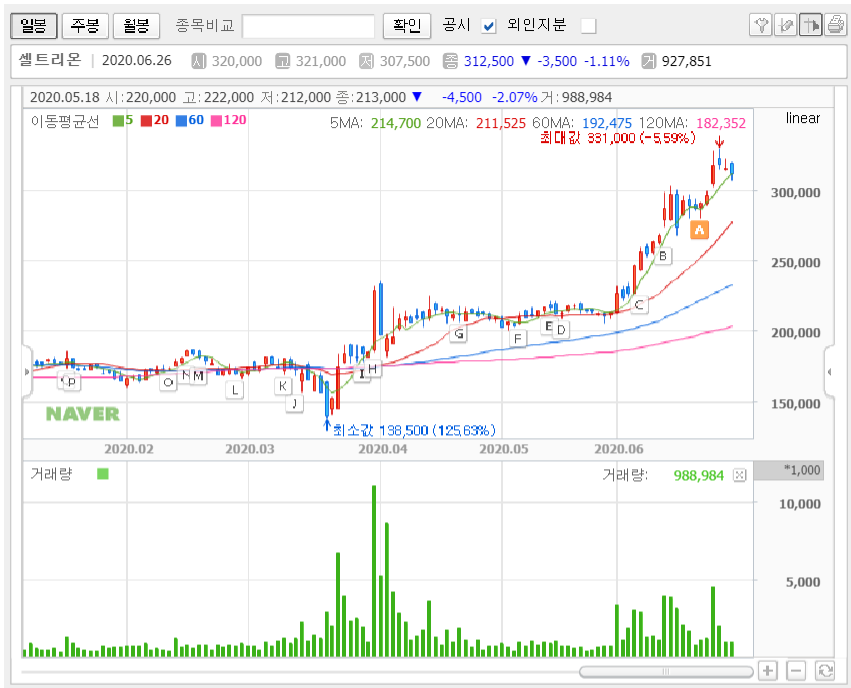This screenshot has width=851, height=688.
Task: Switch to 주봉 weekly candles
Action: (85, 26)
